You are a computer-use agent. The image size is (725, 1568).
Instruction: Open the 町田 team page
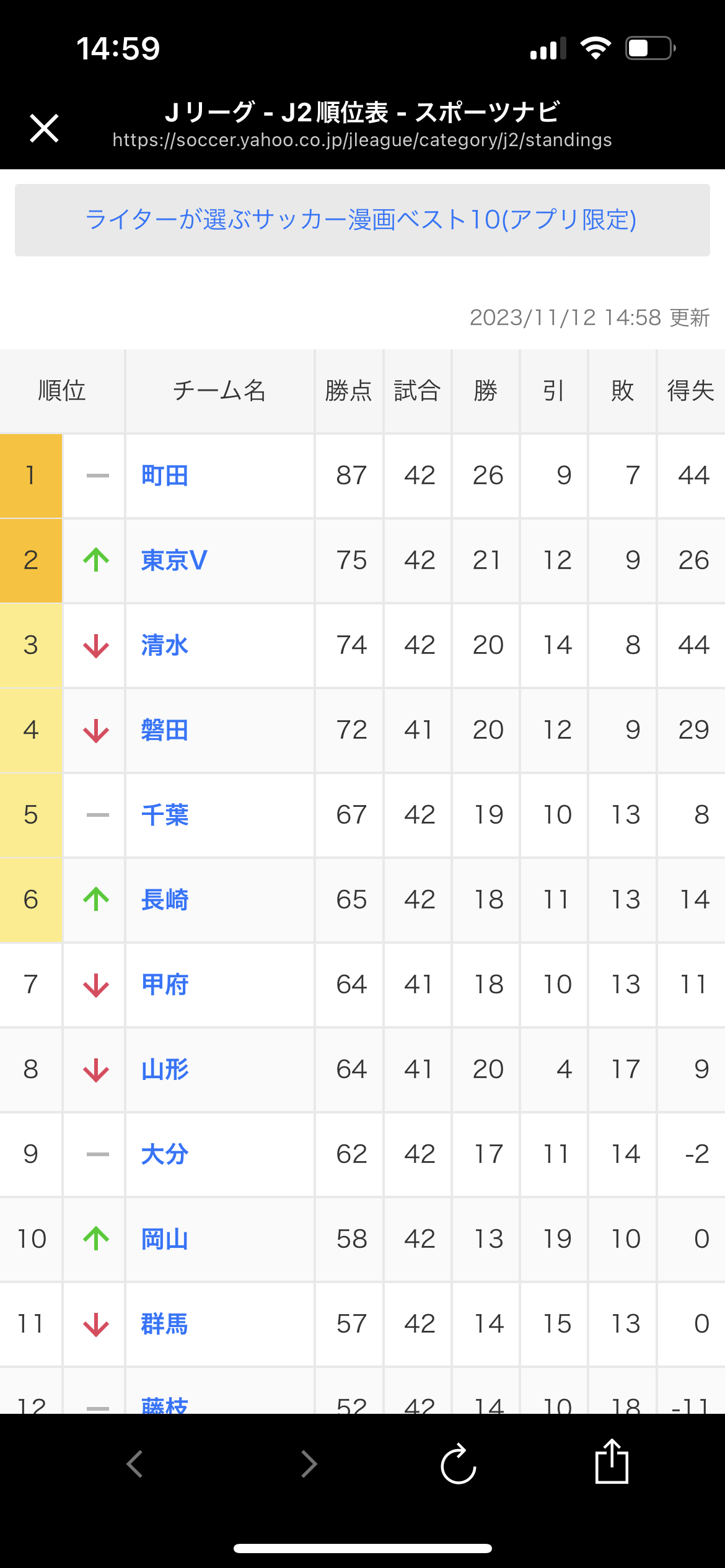pos(164,476)
